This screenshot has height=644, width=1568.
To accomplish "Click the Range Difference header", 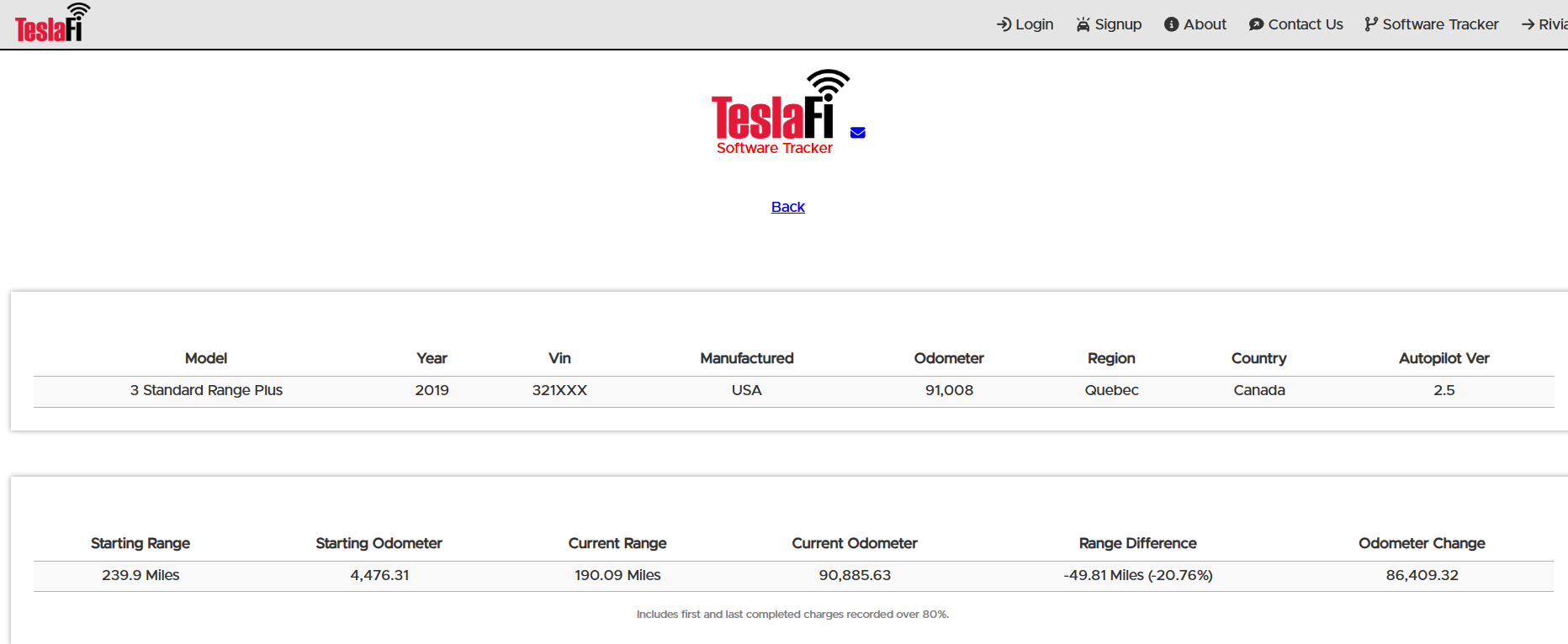I will tap(1137, 543).
